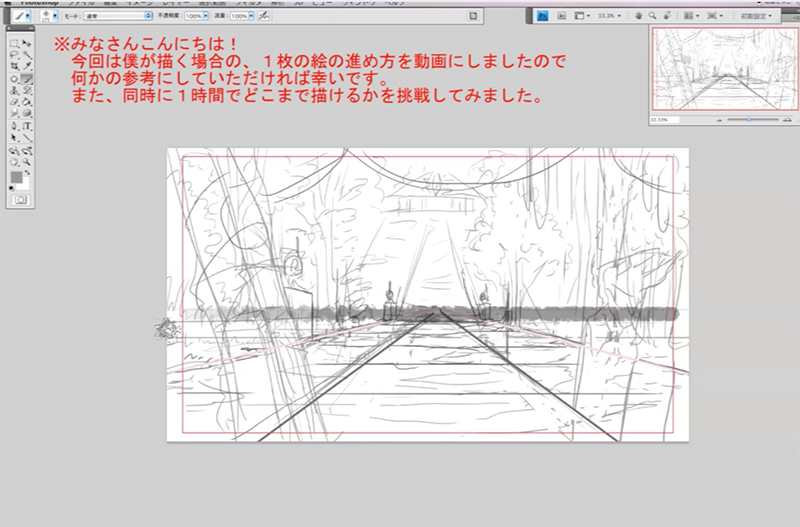Collapse the toolbox using its top bar
This screenshot has height=527, width=800.
pyautogui.click(x=20, y=29)
